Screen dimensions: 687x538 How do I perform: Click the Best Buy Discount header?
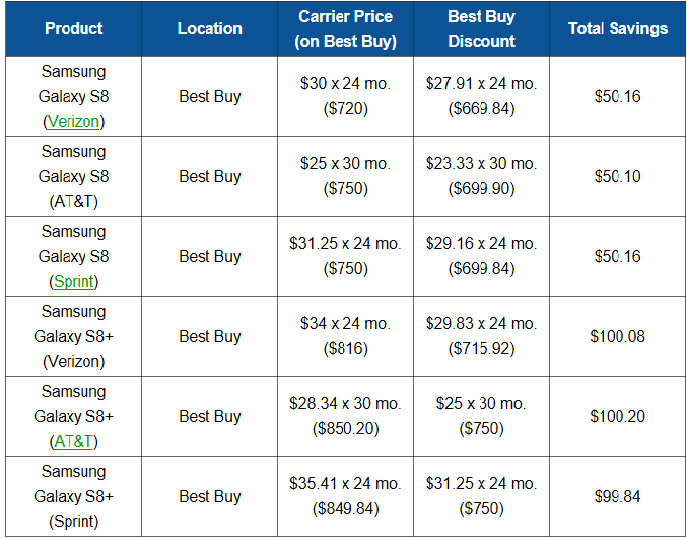point(482,28)
